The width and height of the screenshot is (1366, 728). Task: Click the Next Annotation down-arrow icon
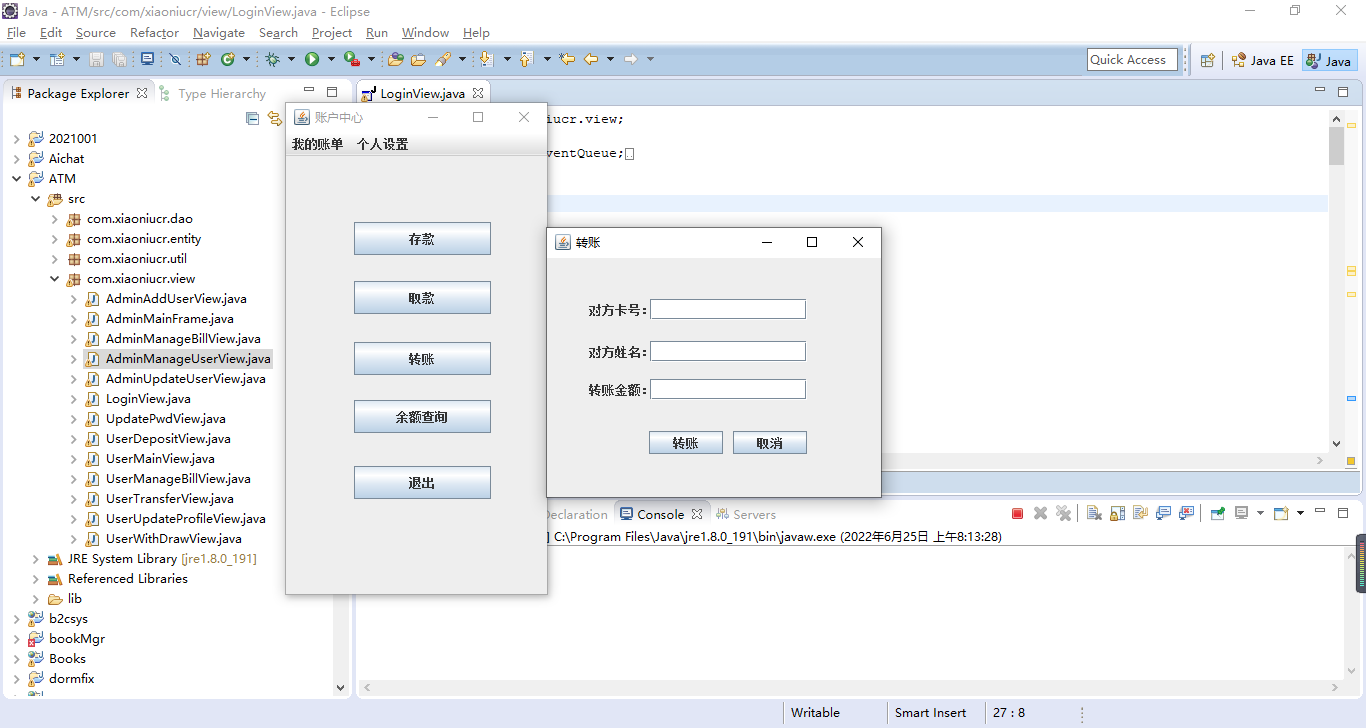point(486,59)
